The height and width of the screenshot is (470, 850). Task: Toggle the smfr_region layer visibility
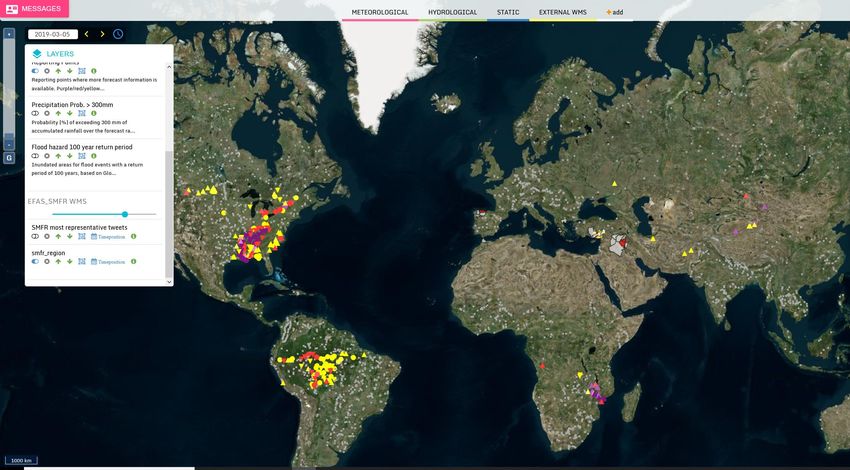click(35, 261)
